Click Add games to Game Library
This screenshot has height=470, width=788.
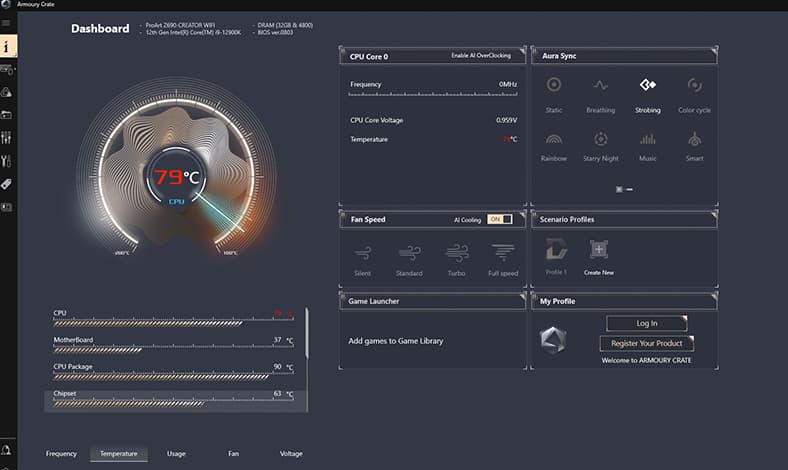point(396,341)
